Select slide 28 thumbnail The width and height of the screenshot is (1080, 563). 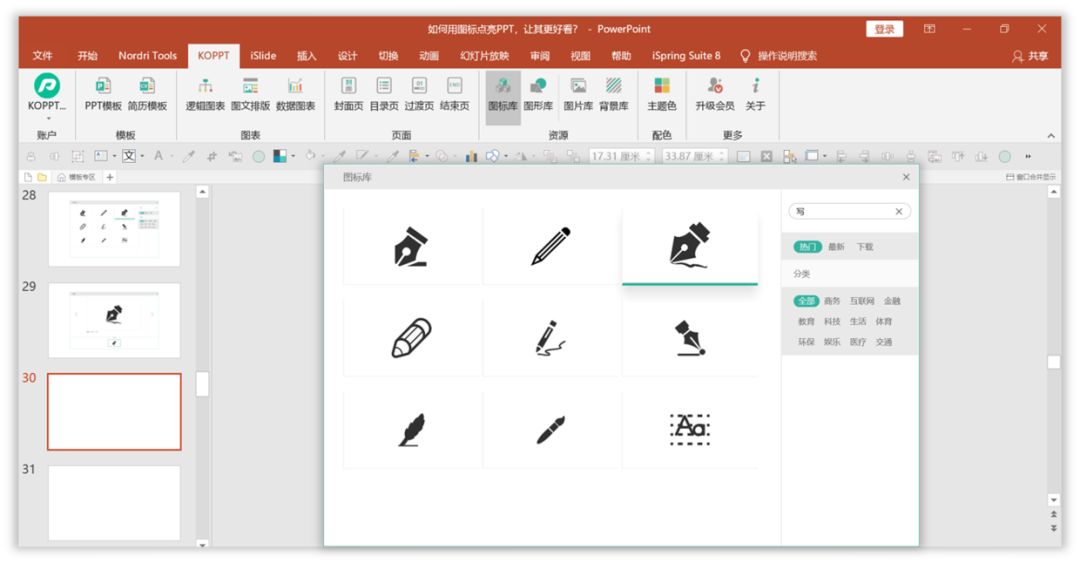(114, 229)
